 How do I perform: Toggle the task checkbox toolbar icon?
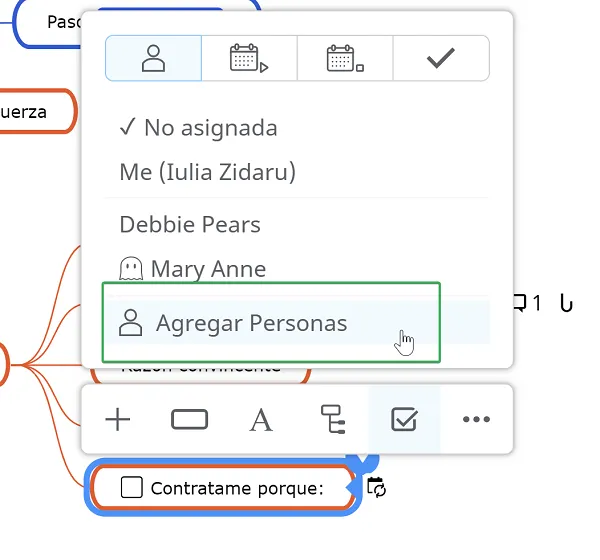(404, 420)
